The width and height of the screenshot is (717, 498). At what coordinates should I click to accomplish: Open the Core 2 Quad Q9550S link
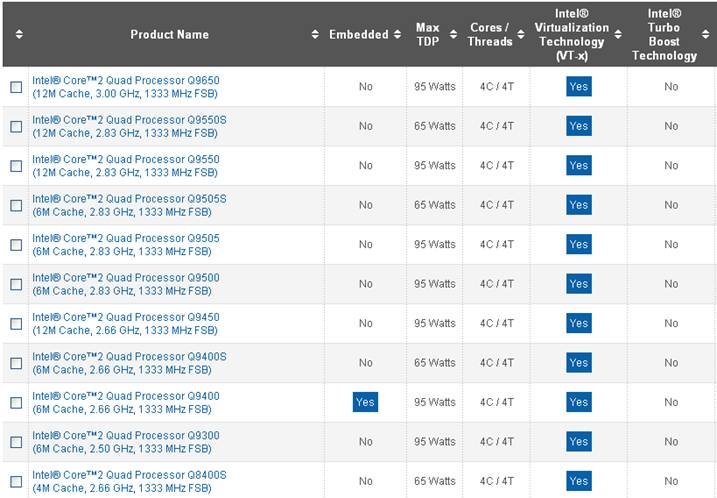129,126
